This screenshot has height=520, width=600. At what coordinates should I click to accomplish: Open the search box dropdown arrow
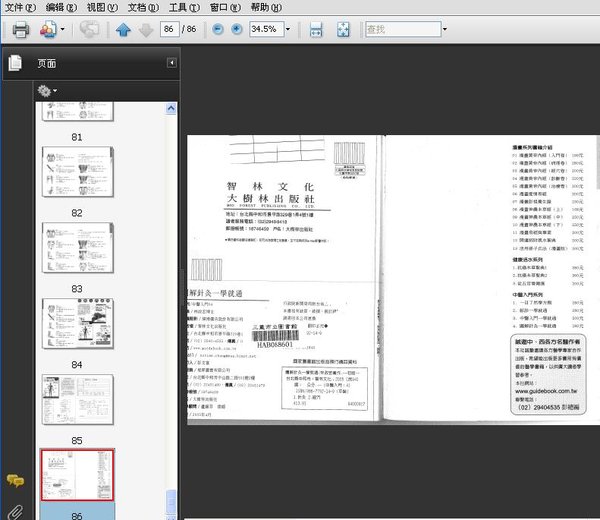[x=444, y=29]
